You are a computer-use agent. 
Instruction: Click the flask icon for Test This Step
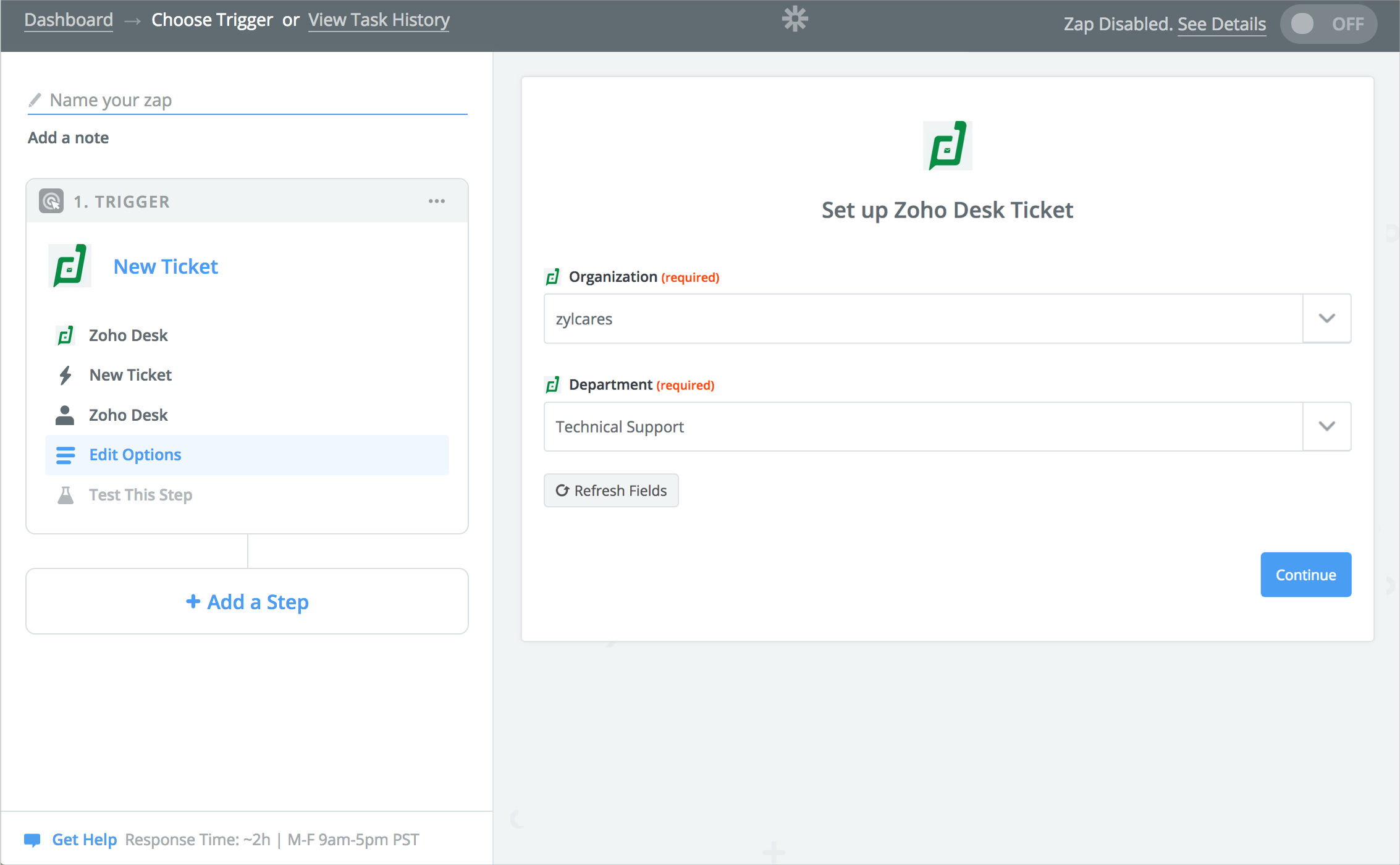(x=65, y=495)
